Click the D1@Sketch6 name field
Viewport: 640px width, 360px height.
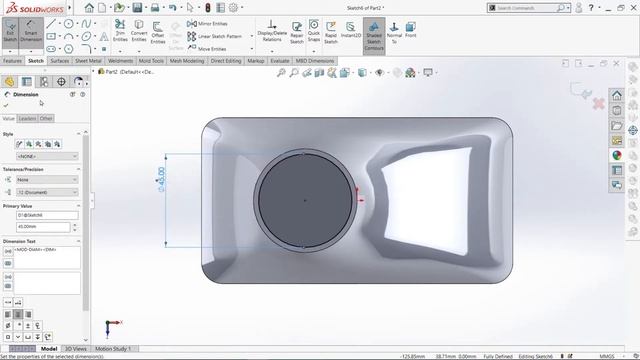(47, 215)
